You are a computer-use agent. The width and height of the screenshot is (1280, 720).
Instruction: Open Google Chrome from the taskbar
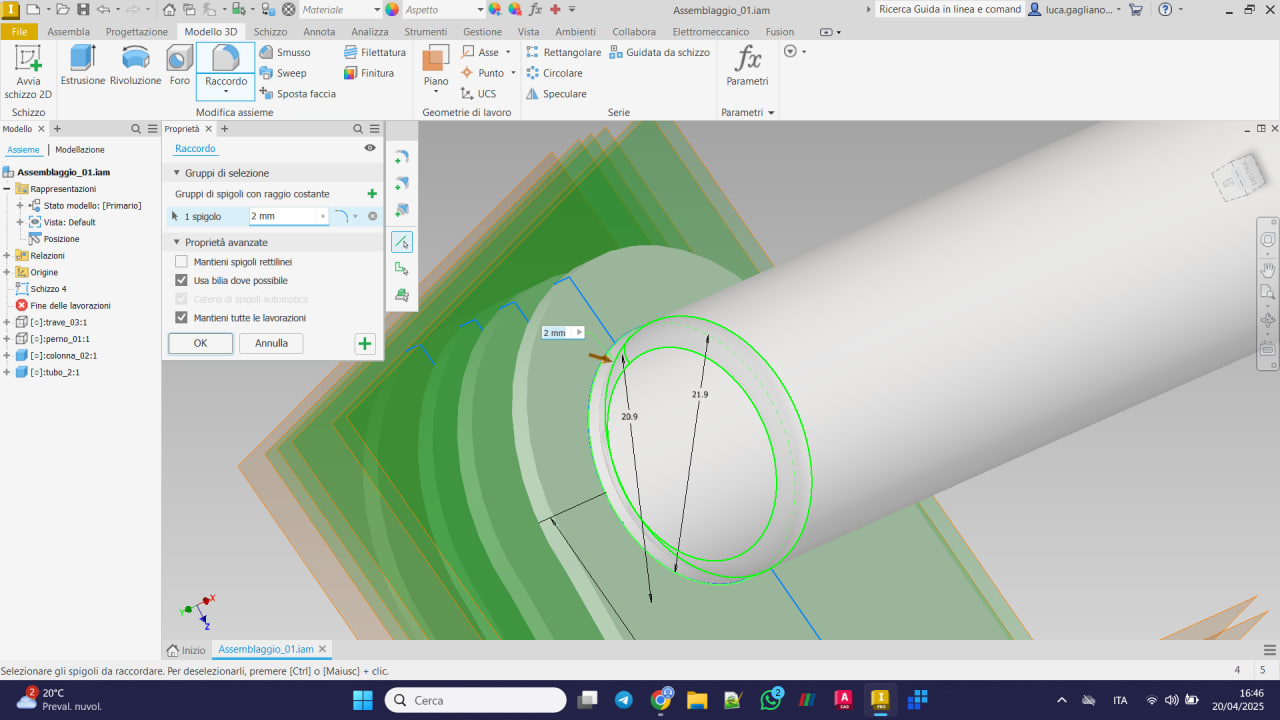(x=662, y=700)
